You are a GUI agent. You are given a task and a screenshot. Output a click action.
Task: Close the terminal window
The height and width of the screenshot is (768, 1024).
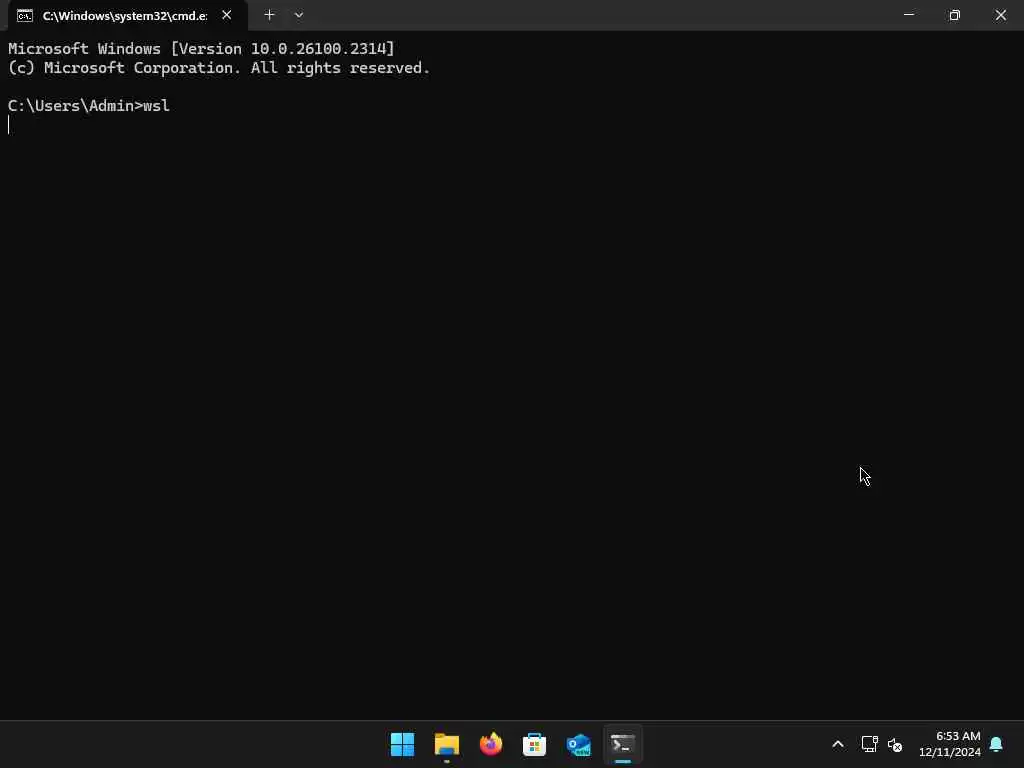click(1000, 15)
